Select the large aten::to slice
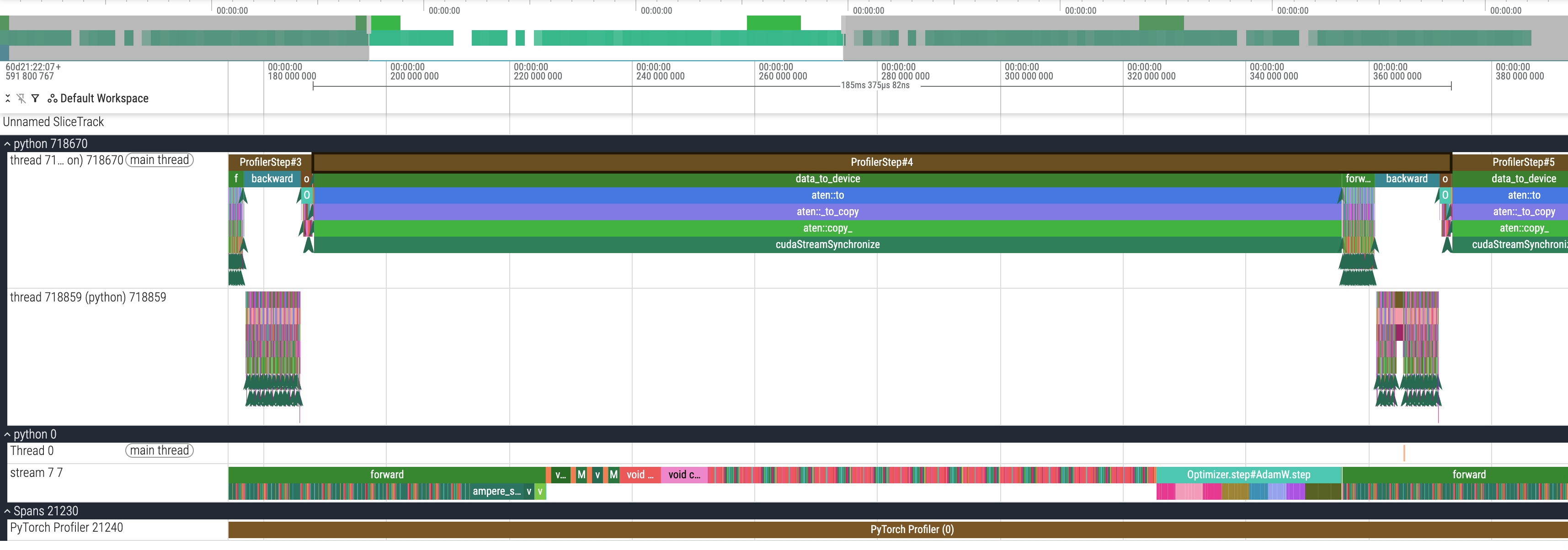The image size is (1568, 550). pyautogui.click(x=827, y=196)
